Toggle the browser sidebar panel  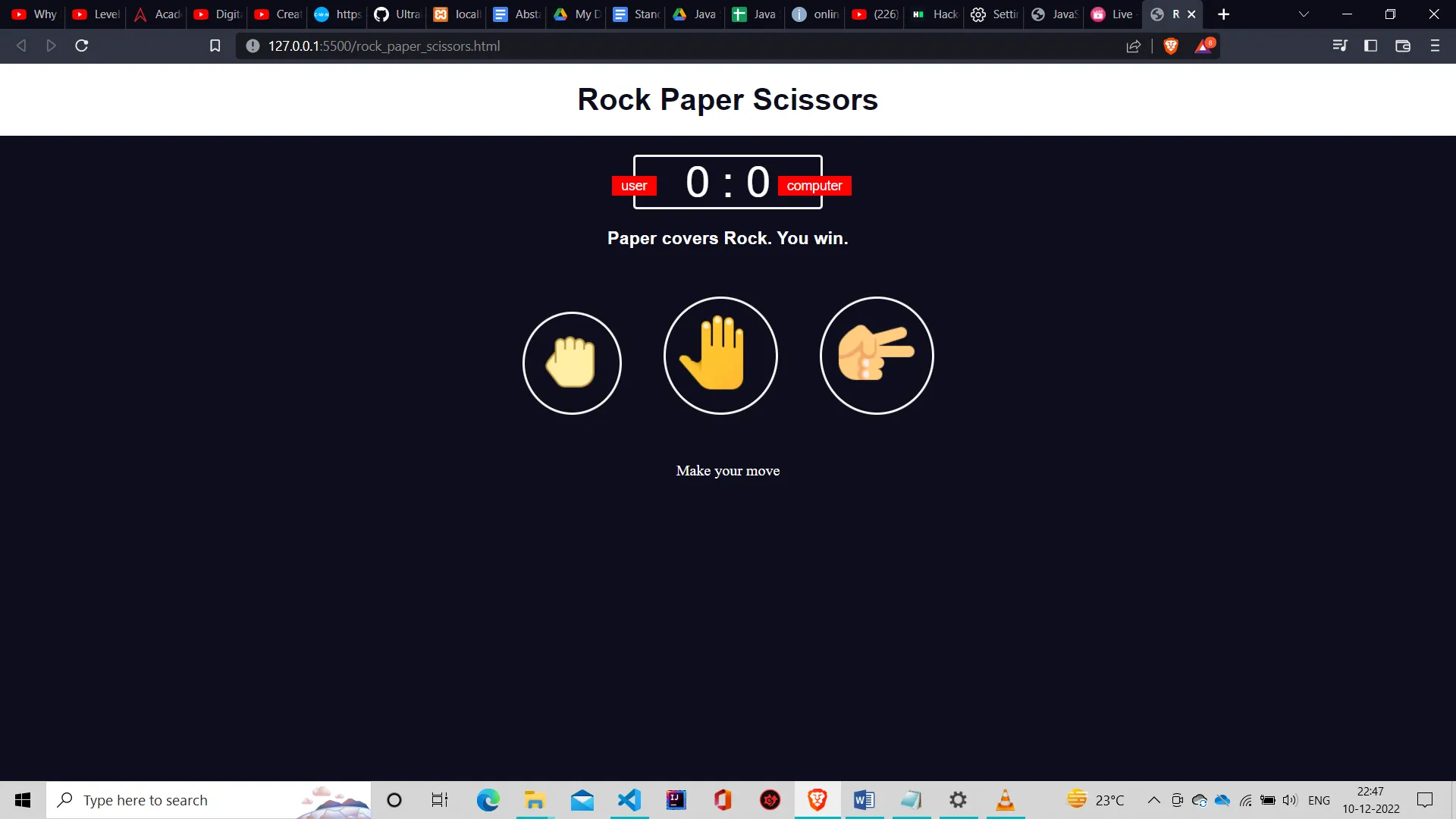(x=1370, y=45)
